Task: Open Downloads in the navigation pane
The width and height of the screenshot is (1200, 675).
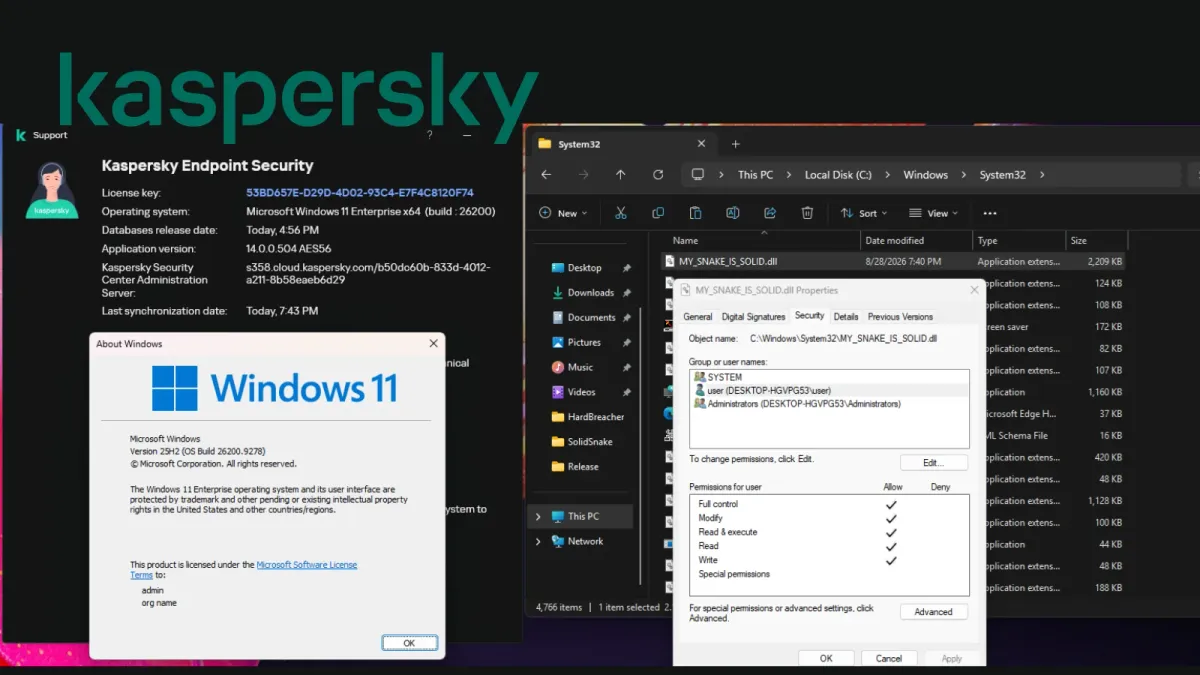Action: 584,293
